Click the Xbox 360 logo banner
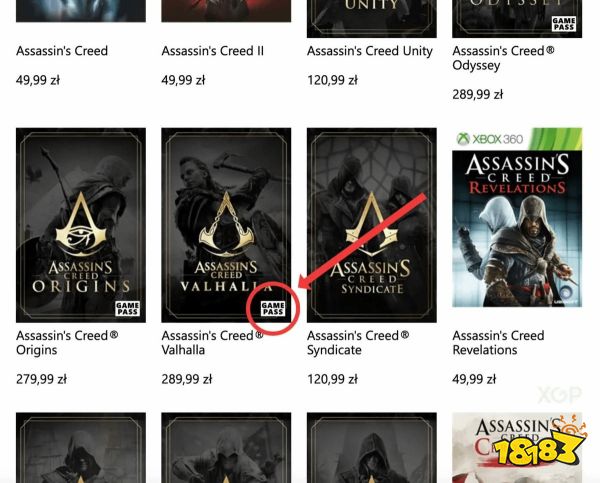600x483 pixels. pos(517,139)
